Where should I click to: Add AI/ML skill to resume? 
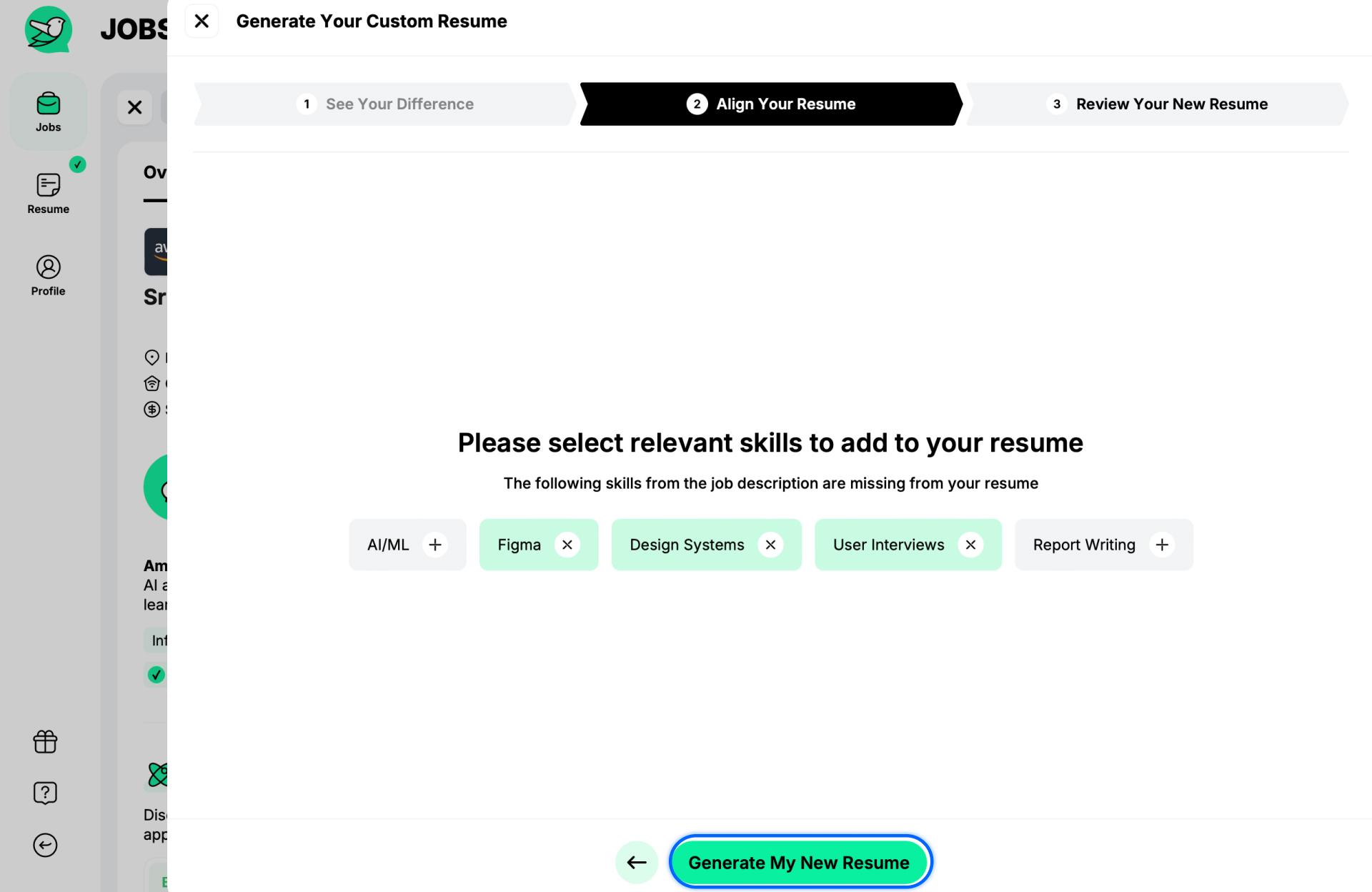pos(435,544)
